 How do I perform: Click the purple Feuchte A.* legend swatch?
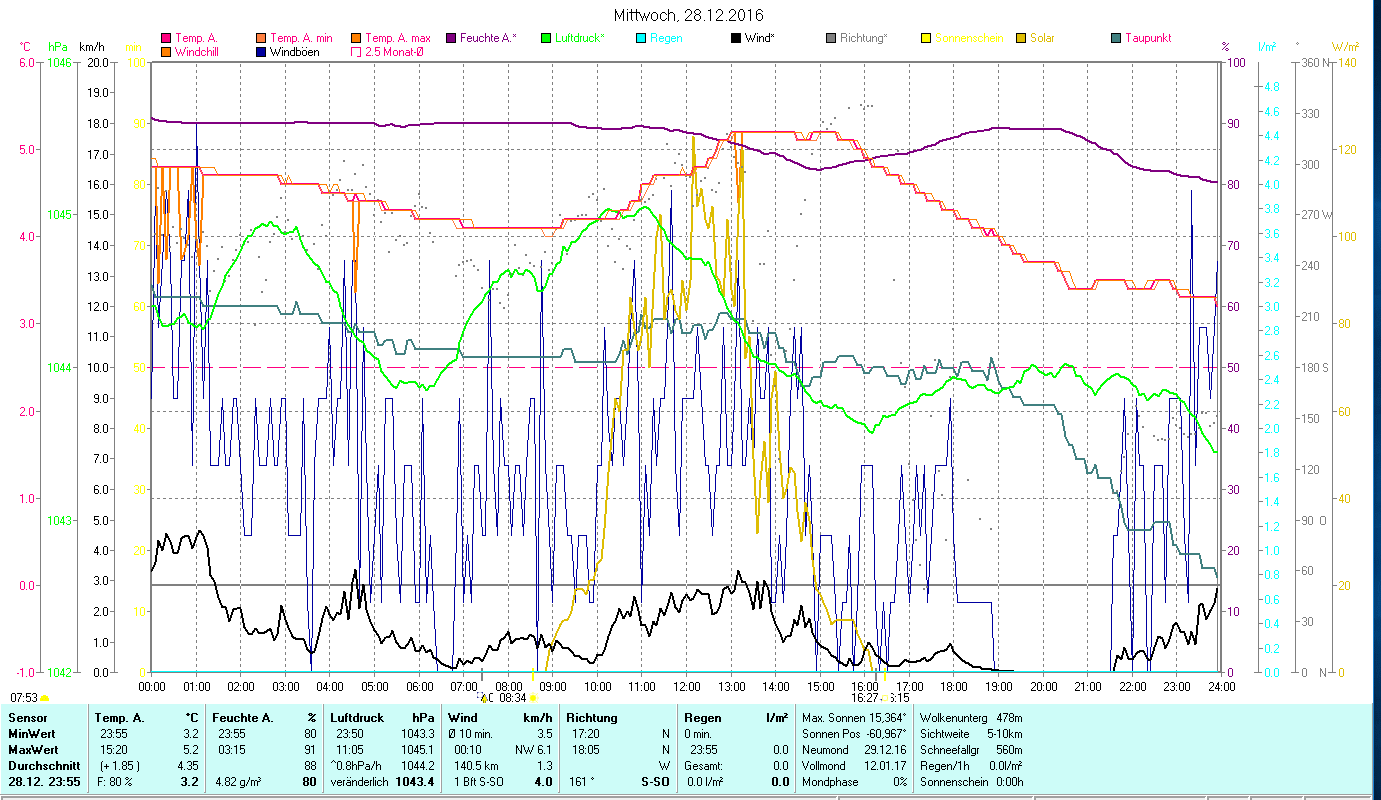[x=452, y=38]
